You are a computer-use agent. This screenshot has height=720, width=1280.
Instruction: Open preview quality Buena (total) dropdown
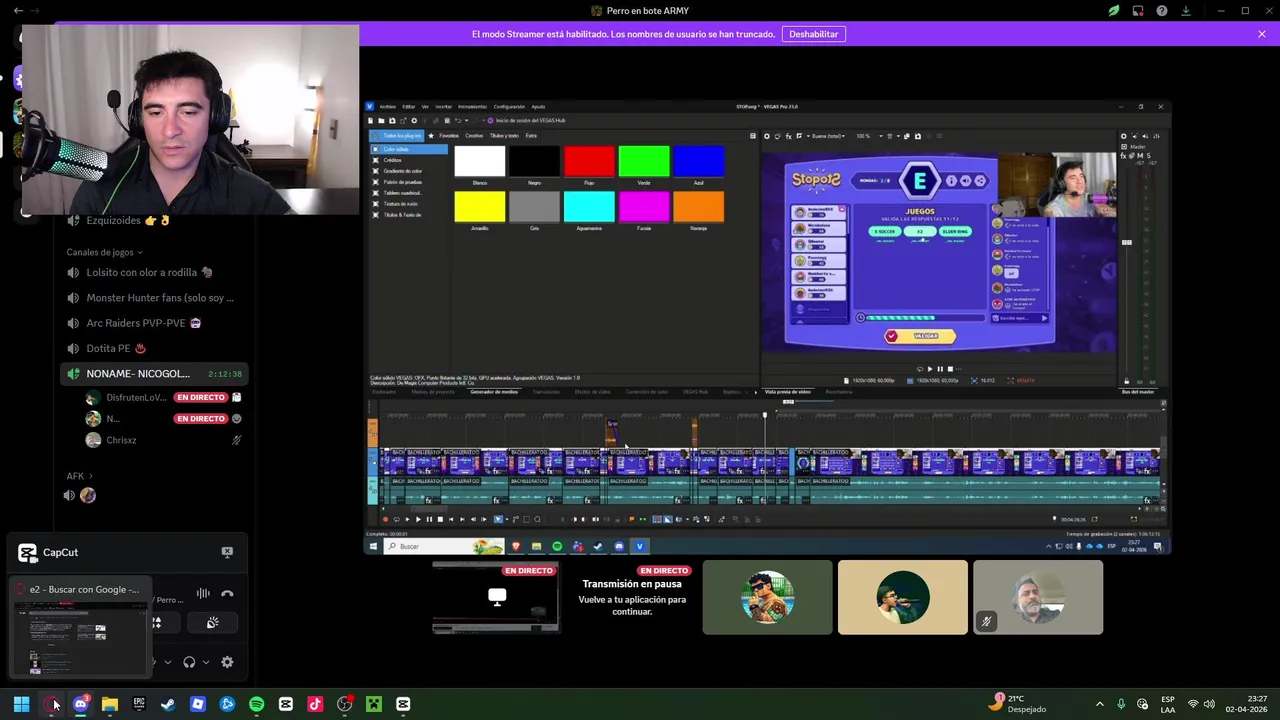(829, 136)
